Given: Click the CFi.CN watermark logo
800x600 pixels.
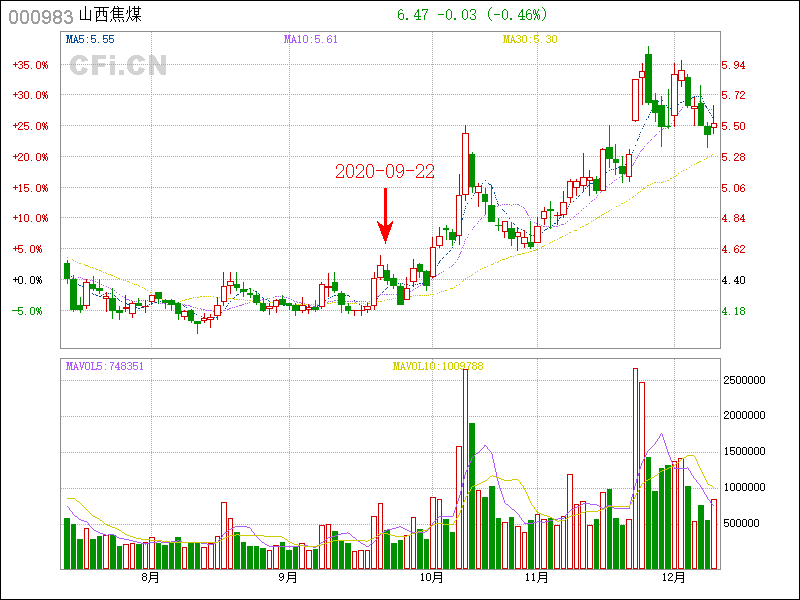Looking at the screenshot, I should 118,65.
